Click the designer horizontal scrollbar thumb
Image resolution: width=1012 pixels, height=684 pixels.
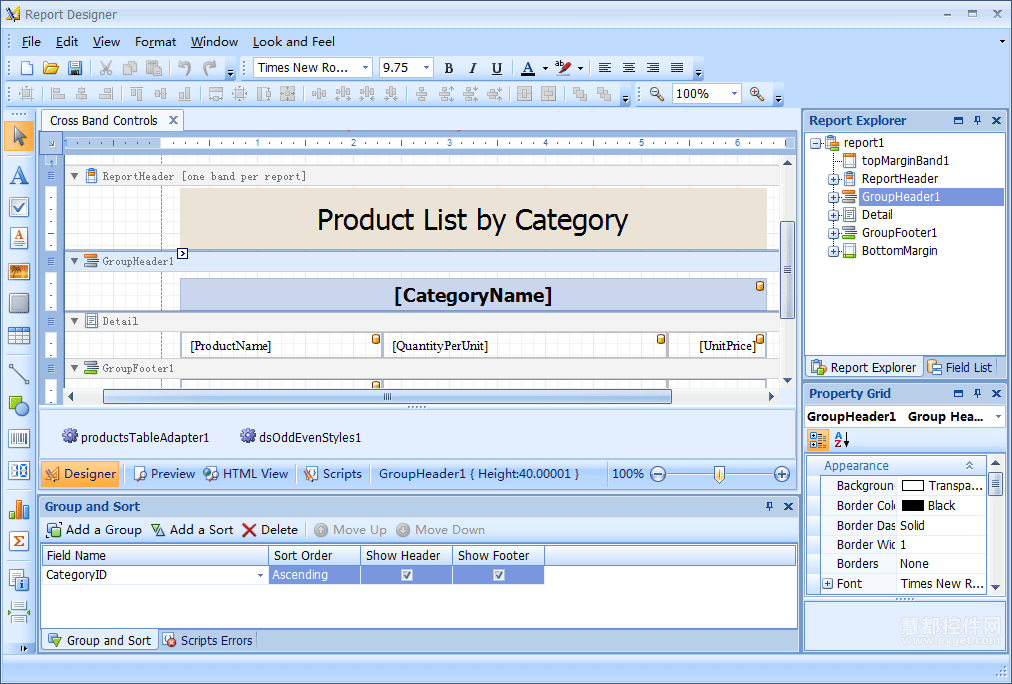[x=387, y=396]
